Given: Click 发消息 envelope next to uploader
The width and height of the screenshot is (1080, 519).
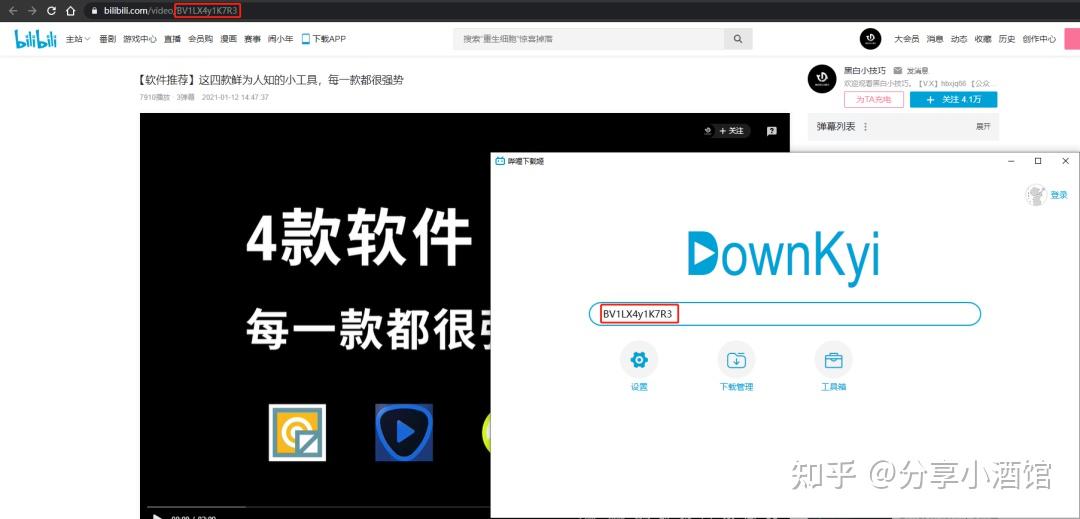Looking at the screenshot, I should tap(911, 70).
